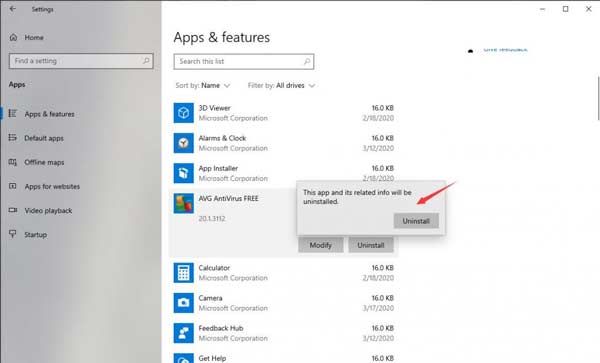The height and width of the screenshot is (363, 600).
Task: Click the vertical scrollbar thumb
Action: click(x=598, y=98)
